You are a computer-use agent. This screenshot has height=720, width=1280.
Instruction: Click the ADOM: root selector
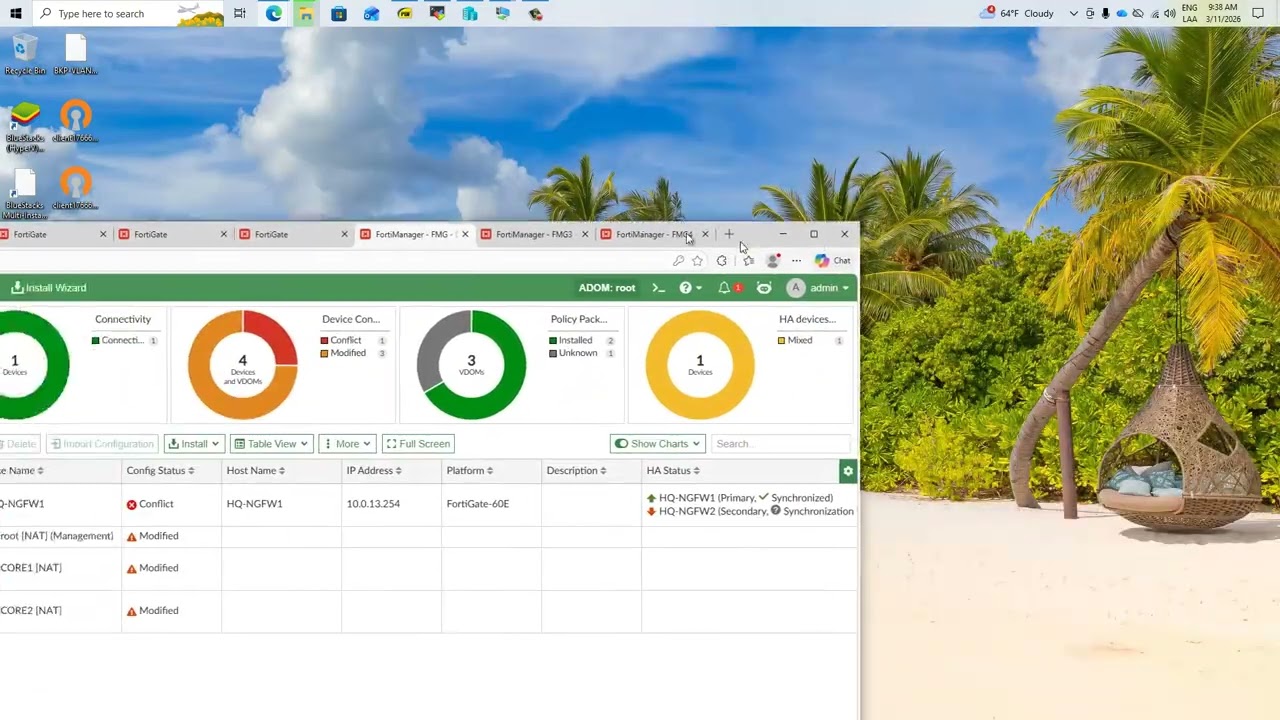[x=607, y=288]
